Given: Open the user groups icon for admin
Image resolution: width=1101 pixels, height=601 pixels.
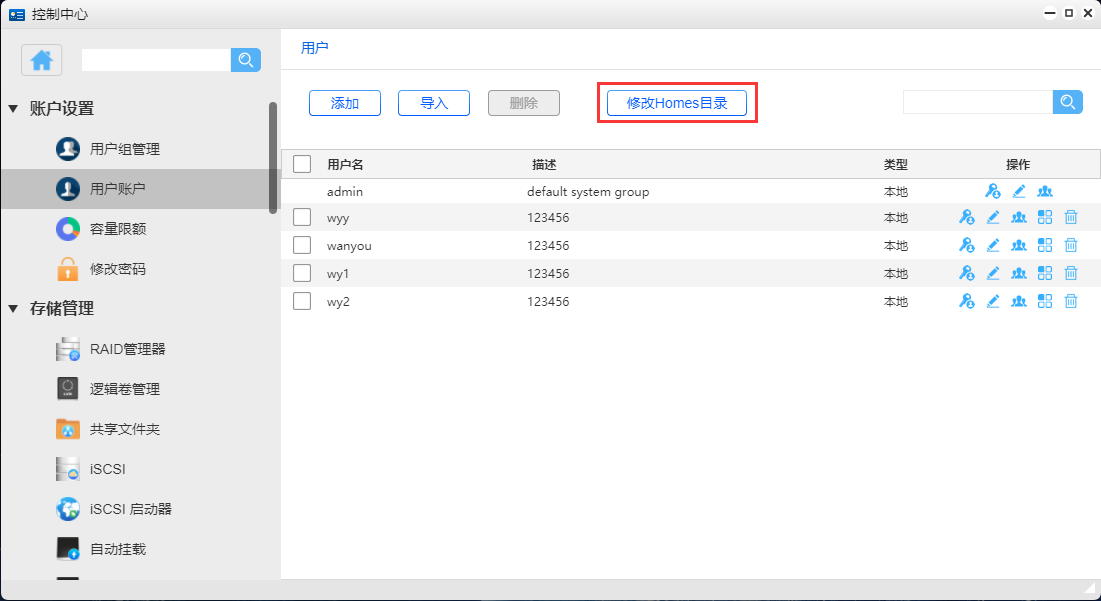Looking at the screenshot, I should click(x=1045, y=191).
